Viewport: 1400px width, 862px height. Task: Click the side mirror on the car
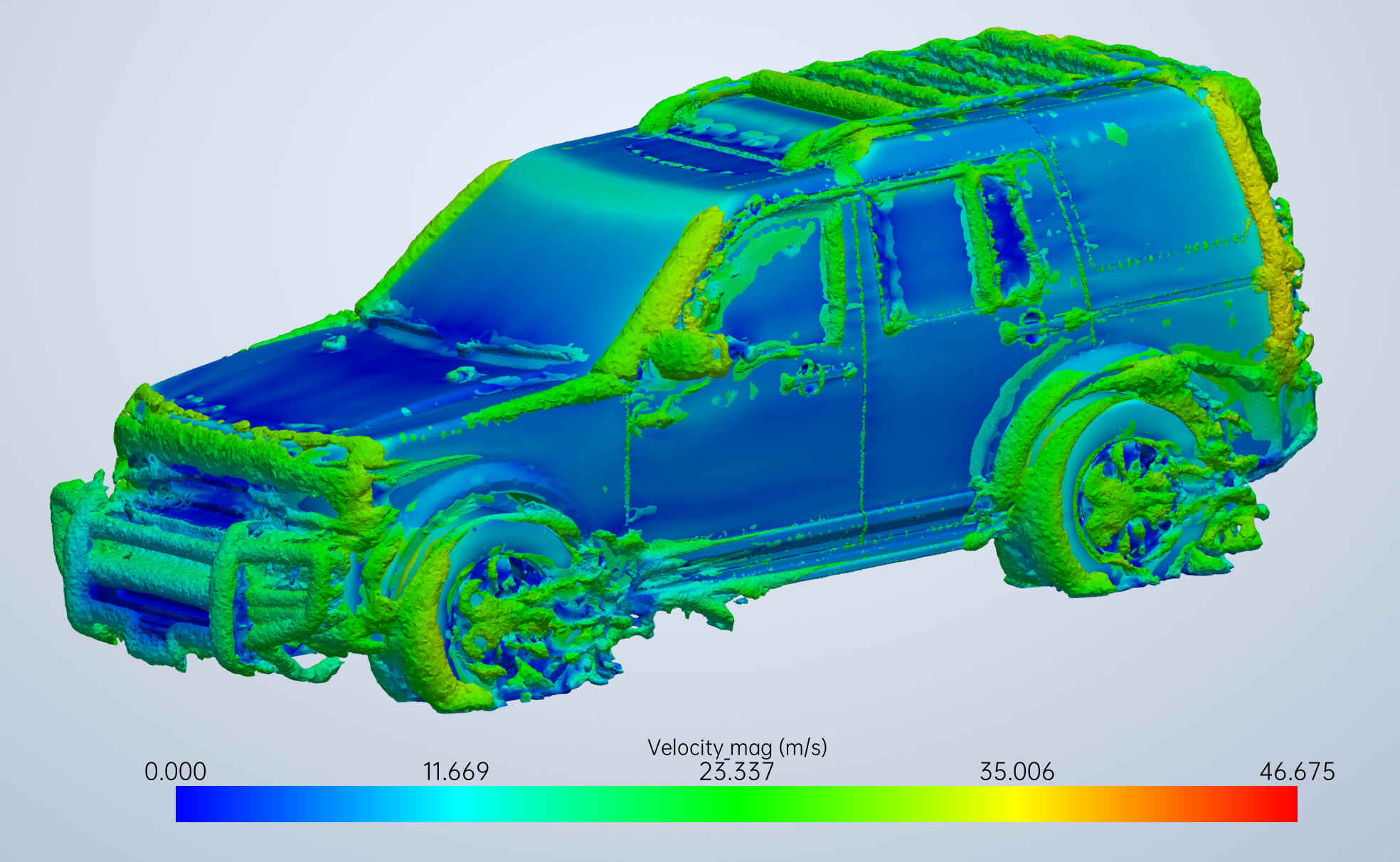tap(690, 354)
